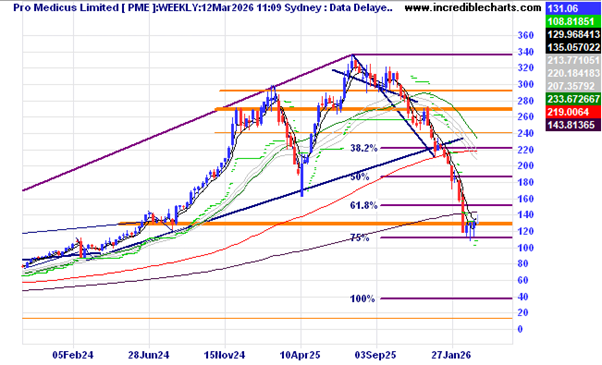
Task: Click the 100% retracement label
Action: (x=362, y=299)
